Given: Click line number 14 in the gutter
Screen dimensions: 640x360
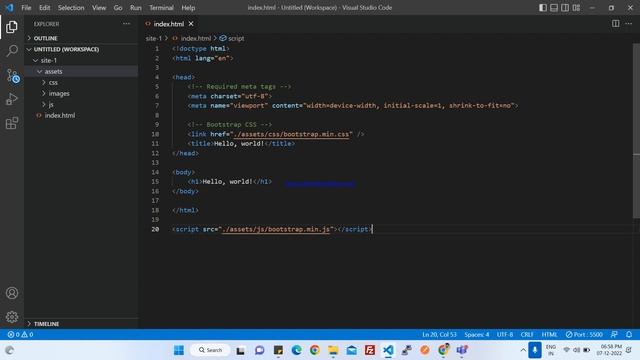Looking at the screenshot, I should tap(155, 172).
